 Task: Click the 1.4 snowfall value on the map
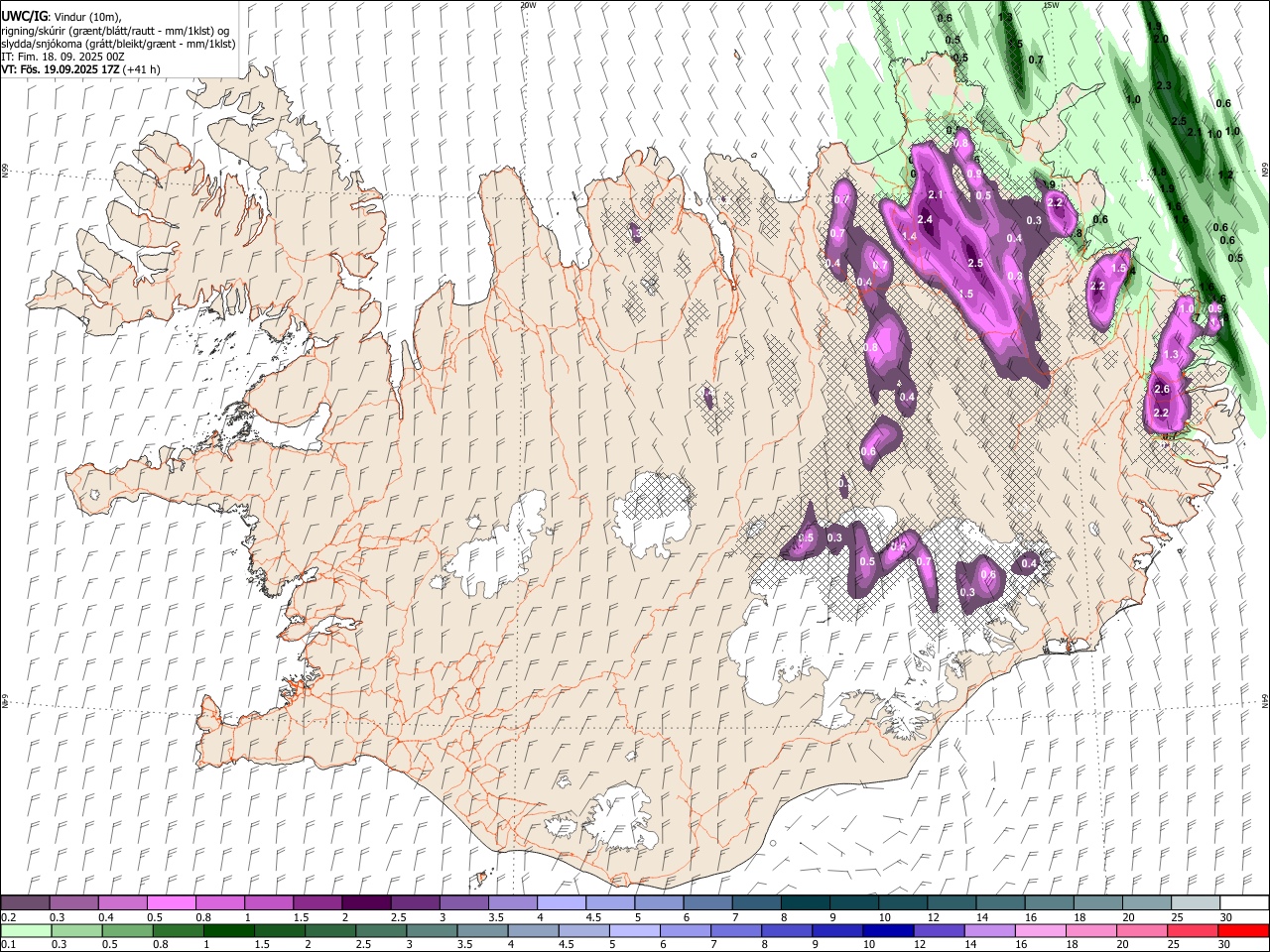(x=910, y=236)
